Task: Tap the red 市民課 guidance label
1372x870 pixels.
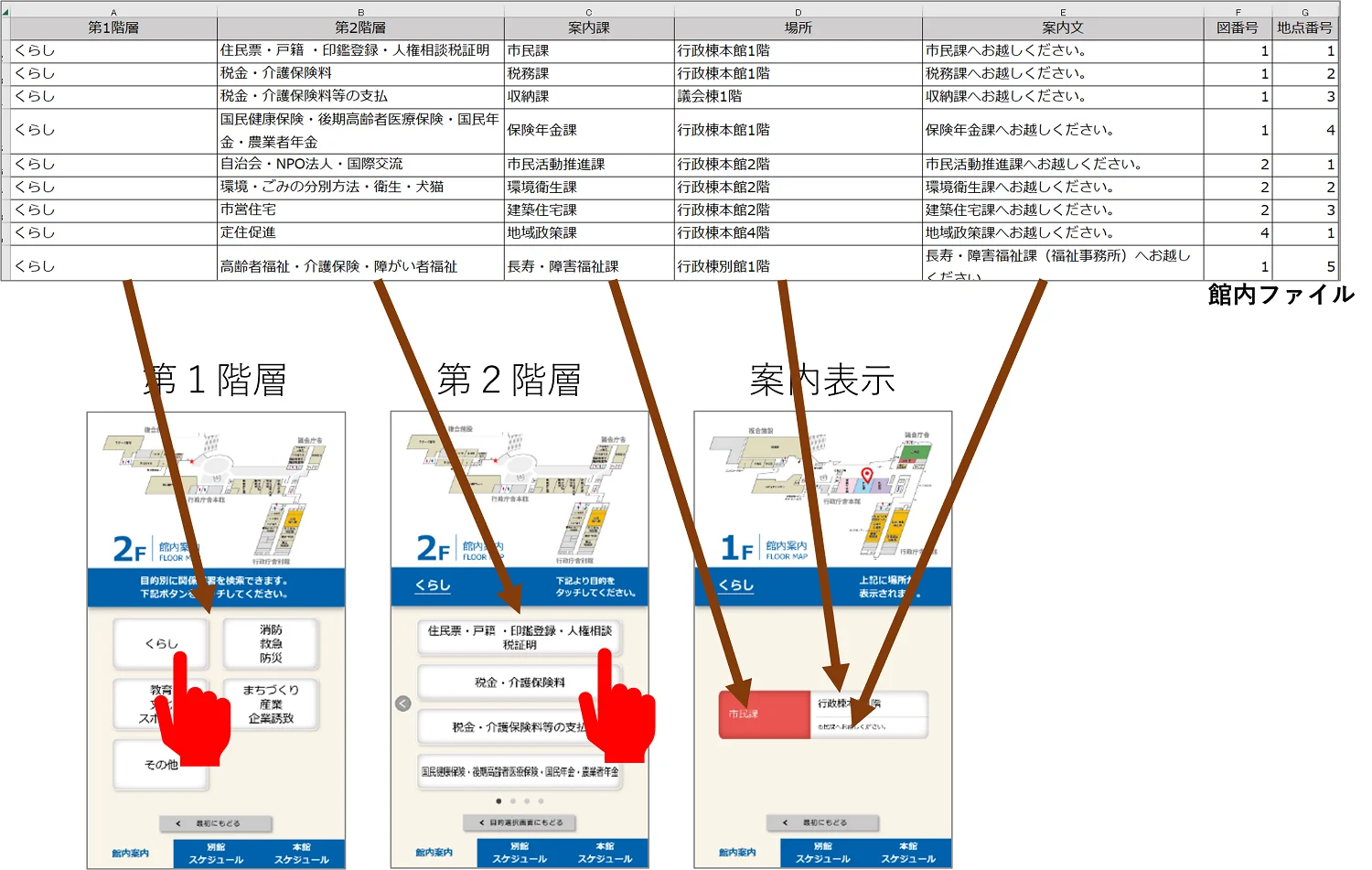Action: tap(764, 714)
